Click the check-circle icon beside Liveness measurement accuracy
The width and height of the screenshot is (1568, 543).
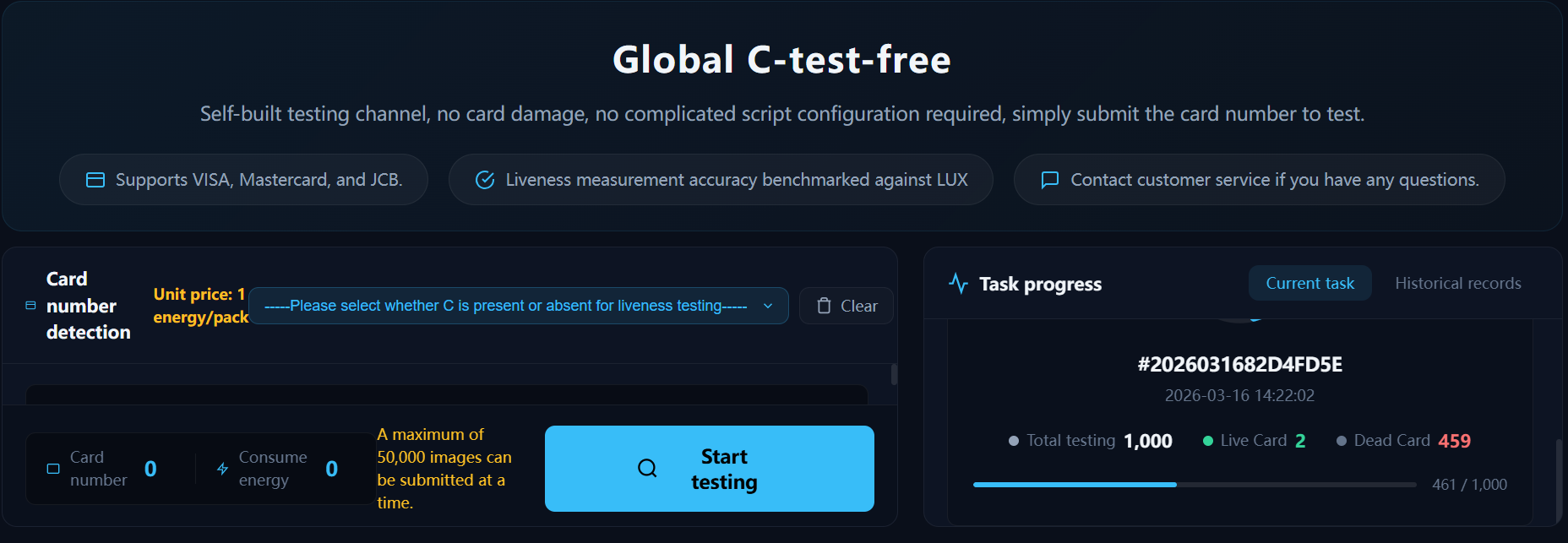point(485,180)
